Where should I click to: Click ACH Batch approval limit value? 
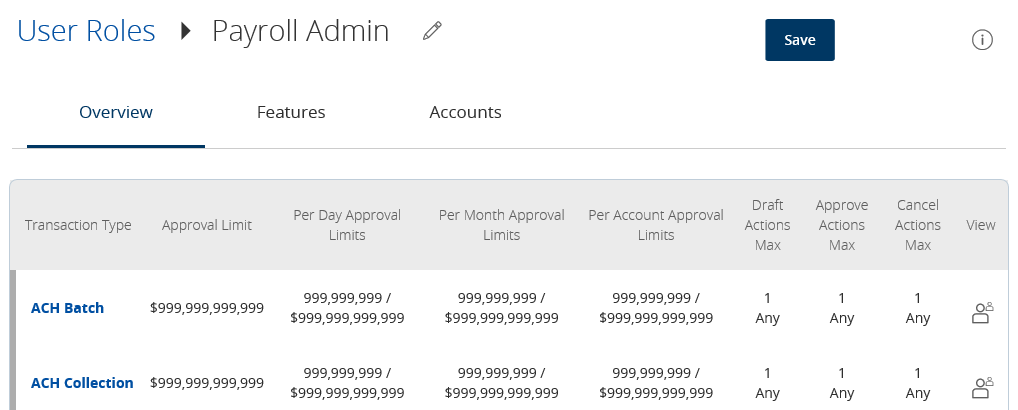[x=207, y=308]
